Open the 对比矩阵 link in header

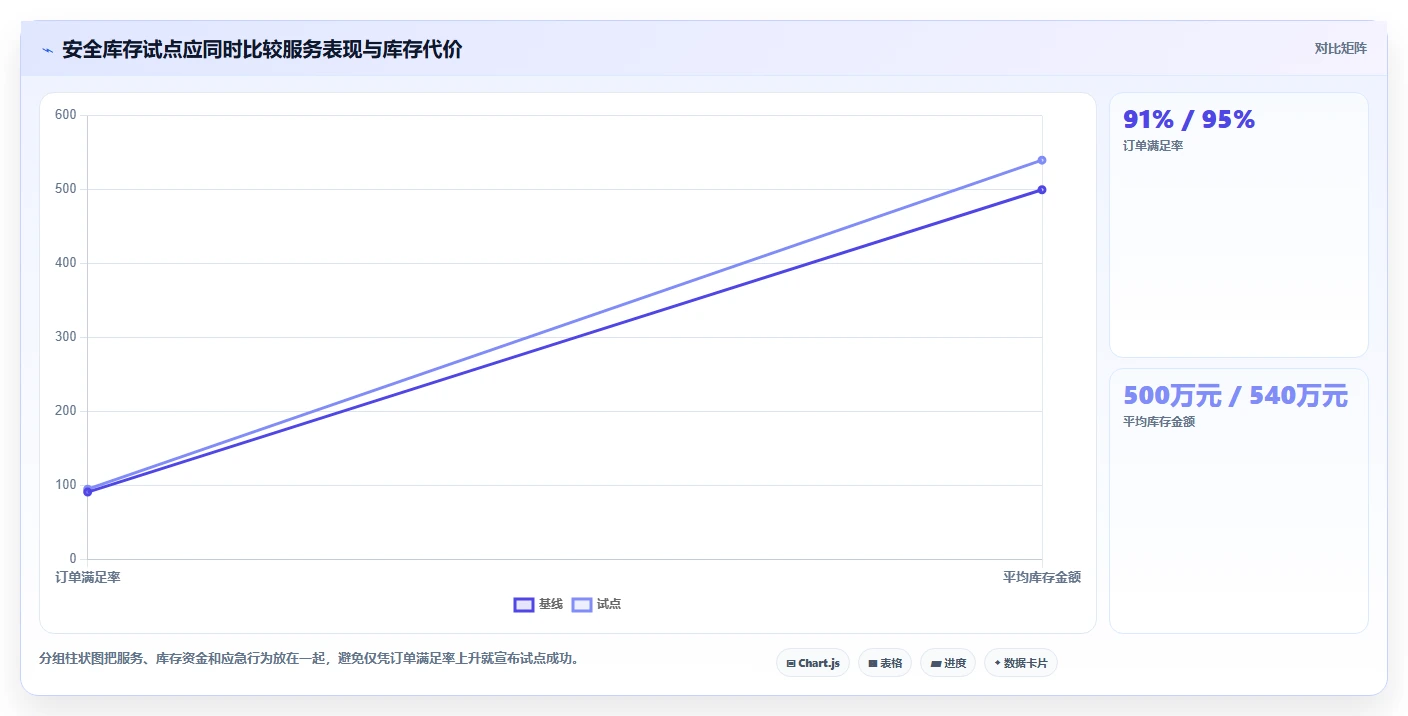1340,48
